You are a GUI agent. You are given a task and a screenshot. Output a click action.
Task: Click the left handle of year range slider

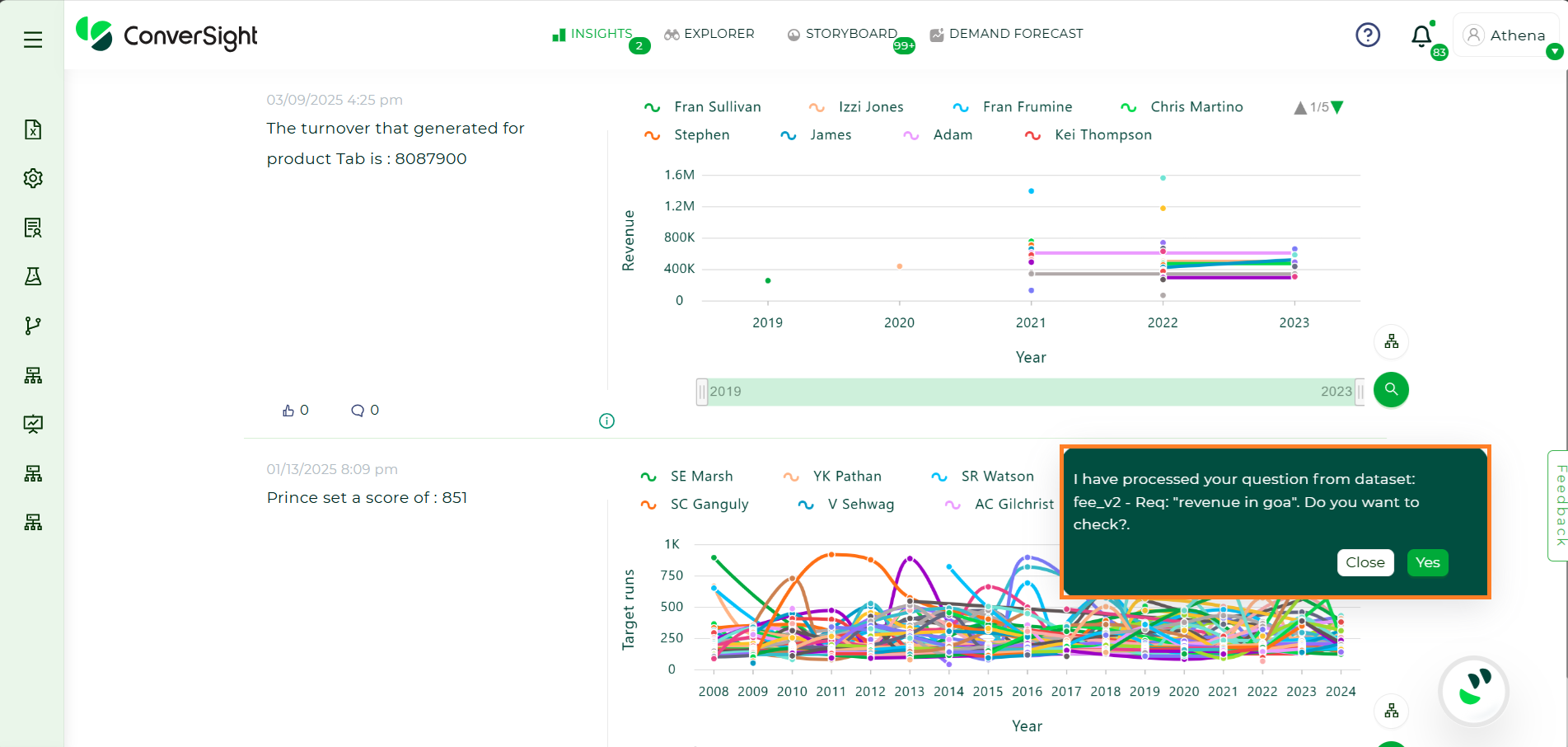pos(702,392)
